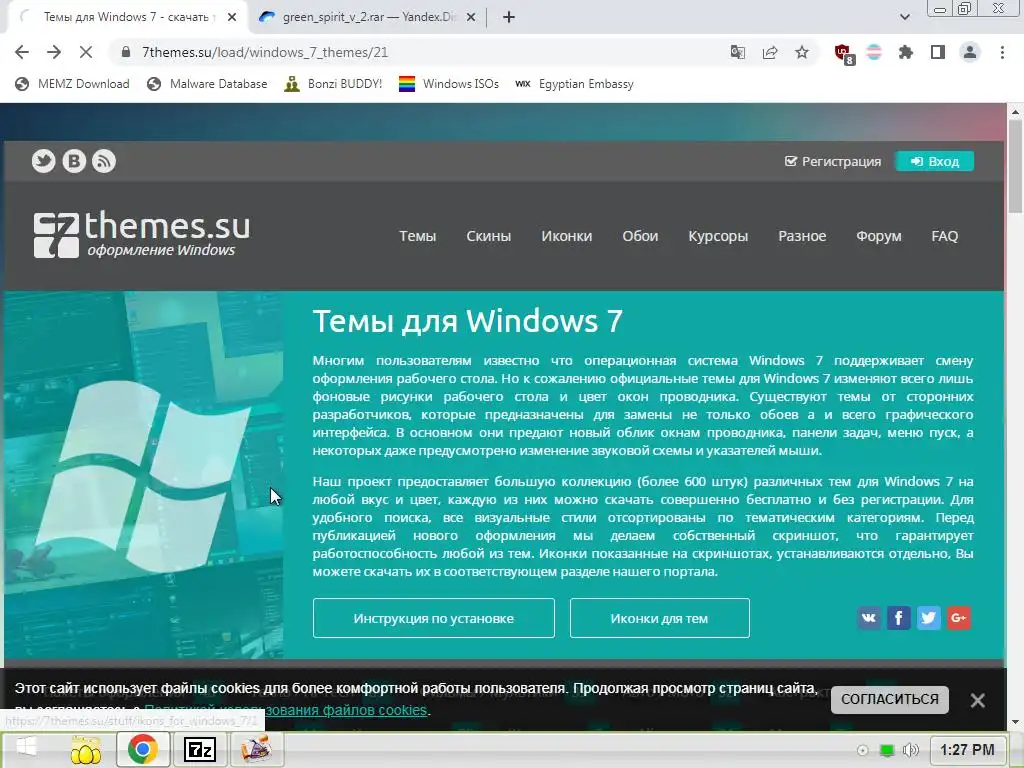This screenshot has width=1024, height=768.
Task: Open the Форум navigation menu item
Action: 878,236
